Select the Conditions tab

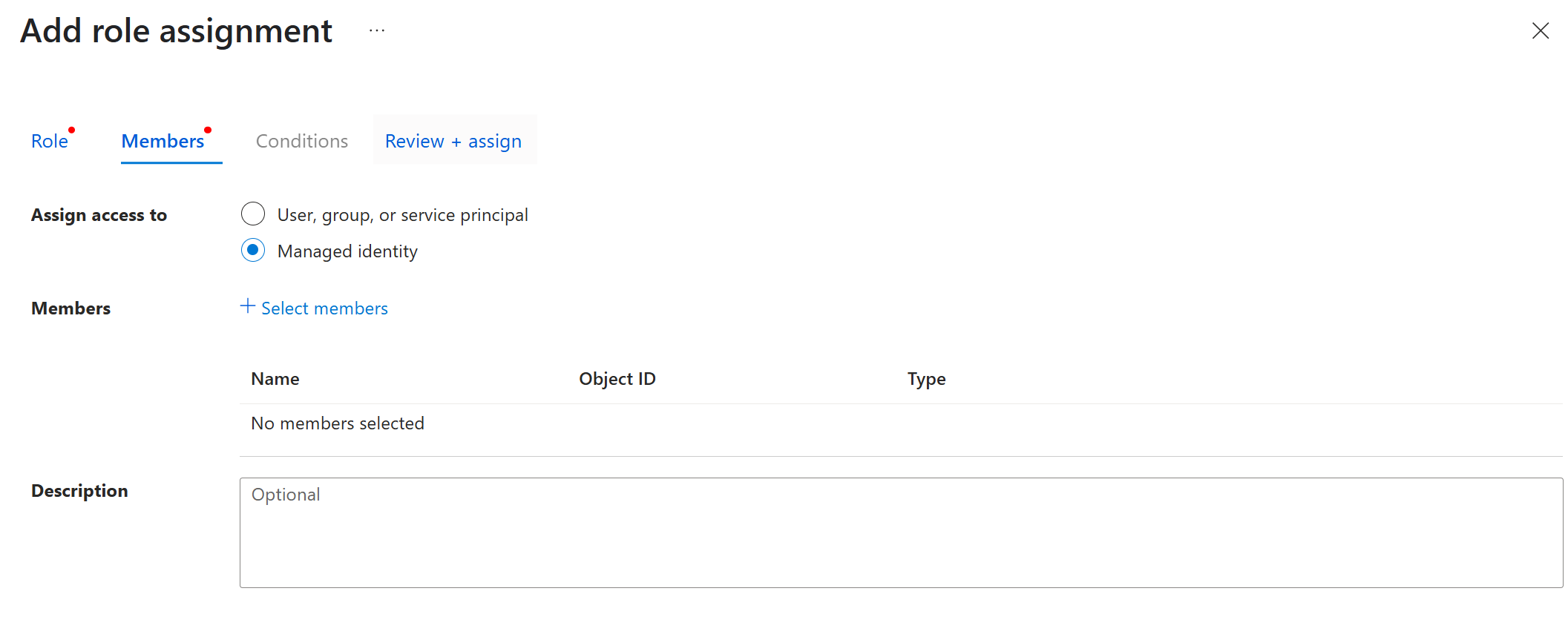(301, 140)
